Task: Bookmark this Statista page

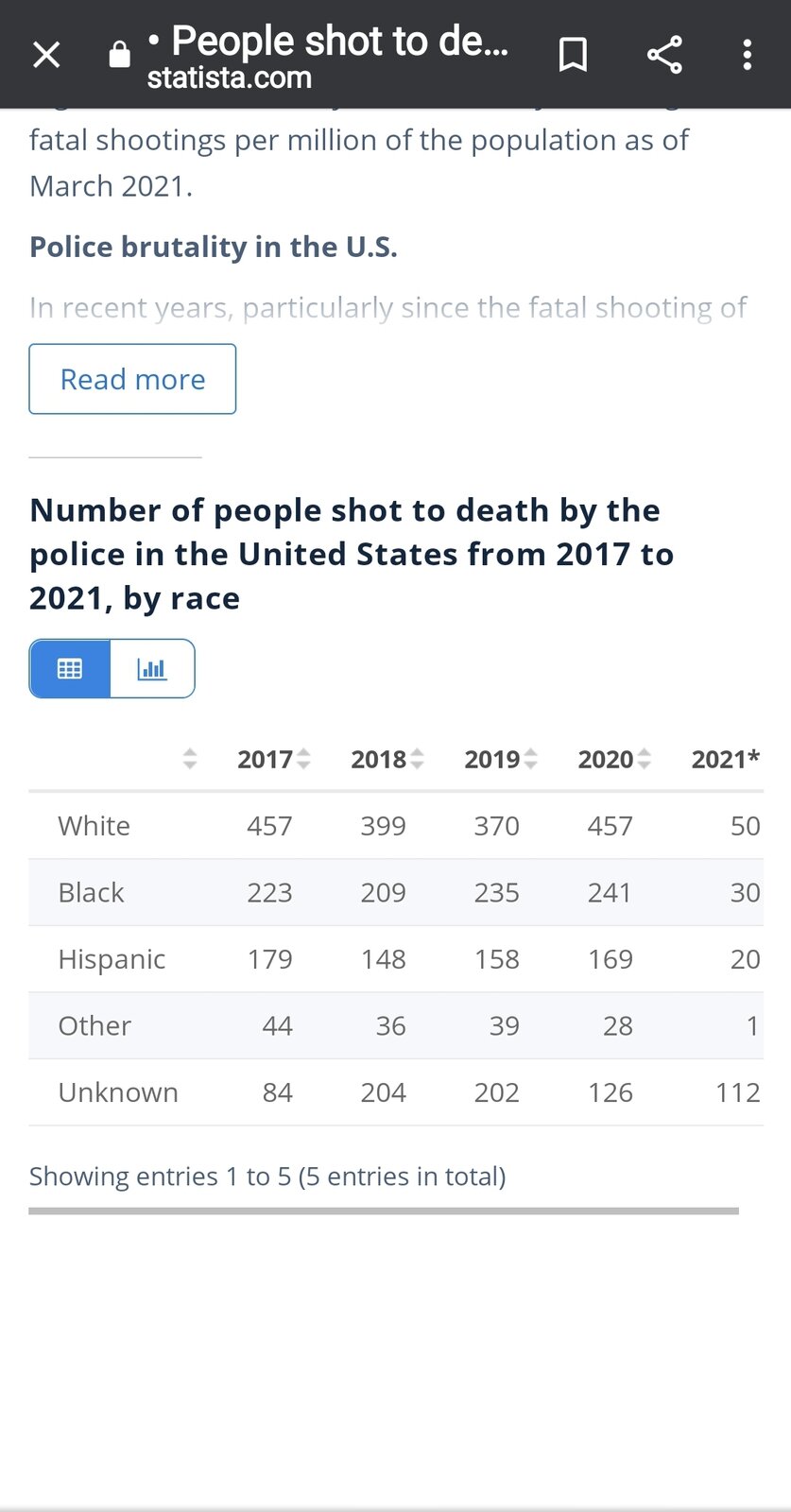Action: [x=573, y=55]
